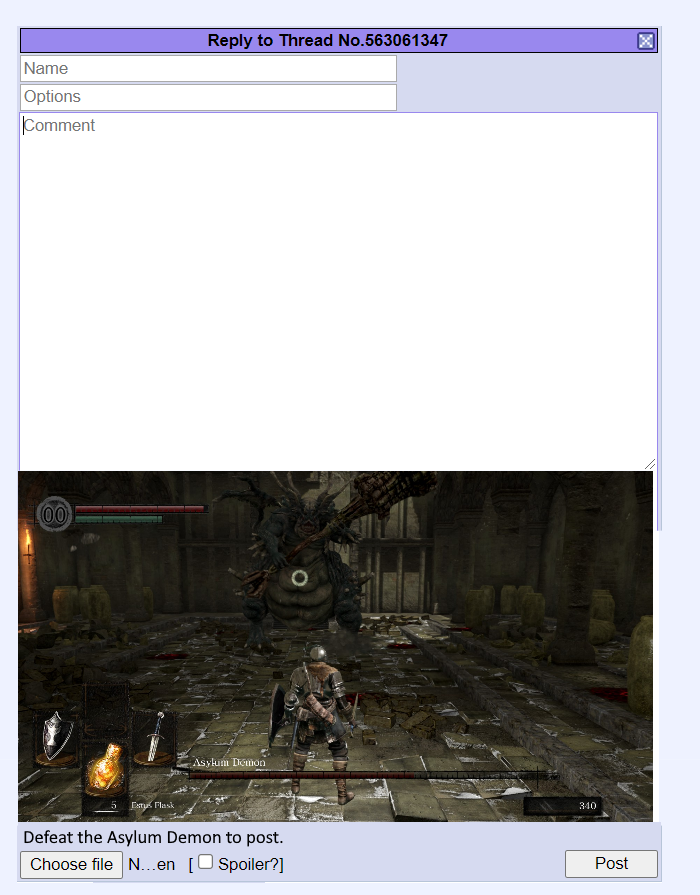Submit reply with the Post button
The width and height of the screenshot is (700, 895).
tap(611, 864)
